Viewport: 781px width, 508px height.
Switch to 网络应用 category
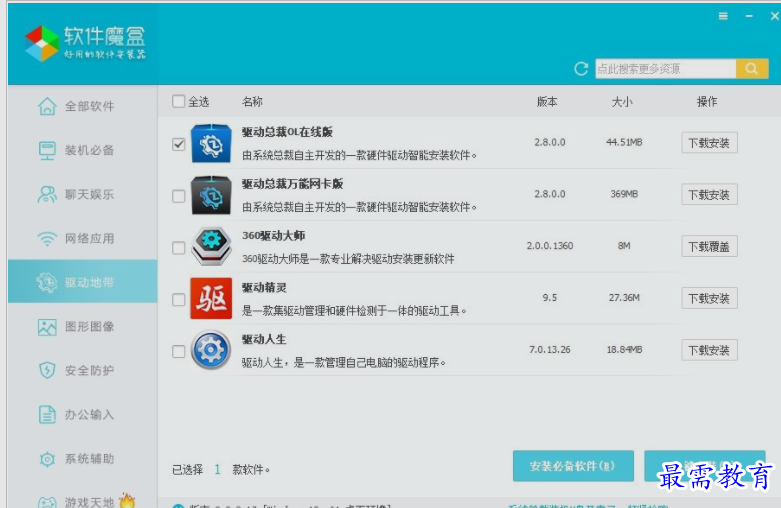coord(83,239)
